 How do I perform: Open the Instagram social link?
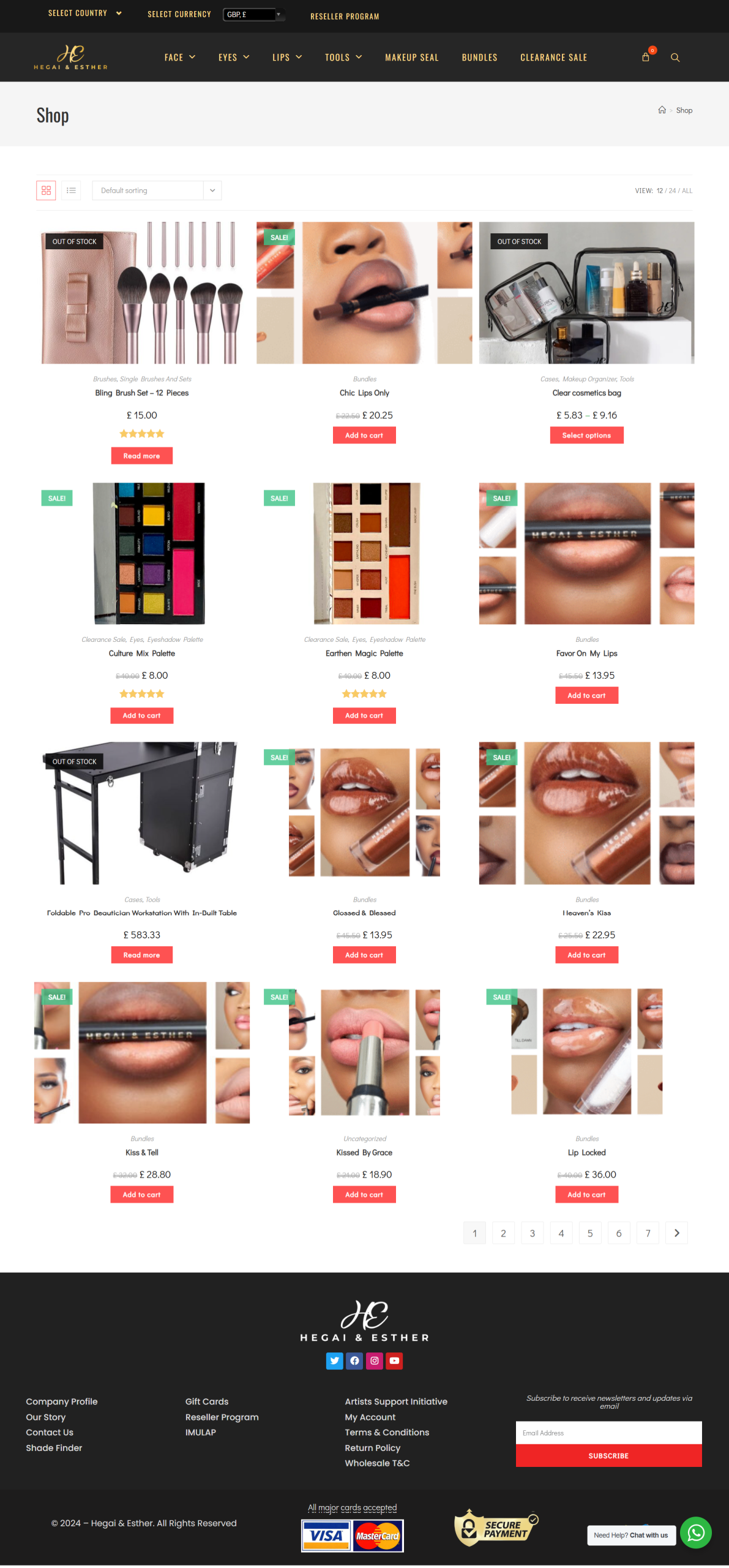(375, 1361)
